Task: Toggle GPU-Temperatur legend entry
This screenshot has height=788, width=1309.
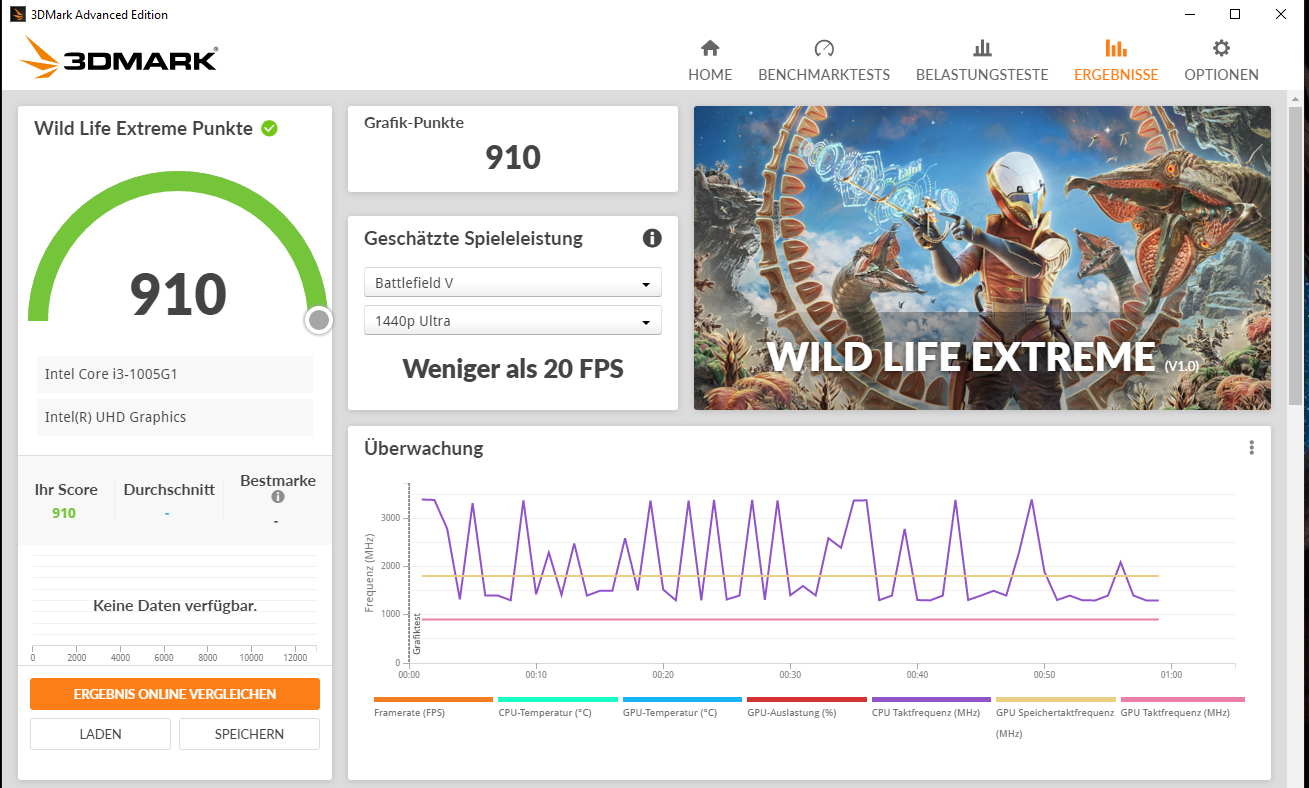Action: (x=682, y=707)
